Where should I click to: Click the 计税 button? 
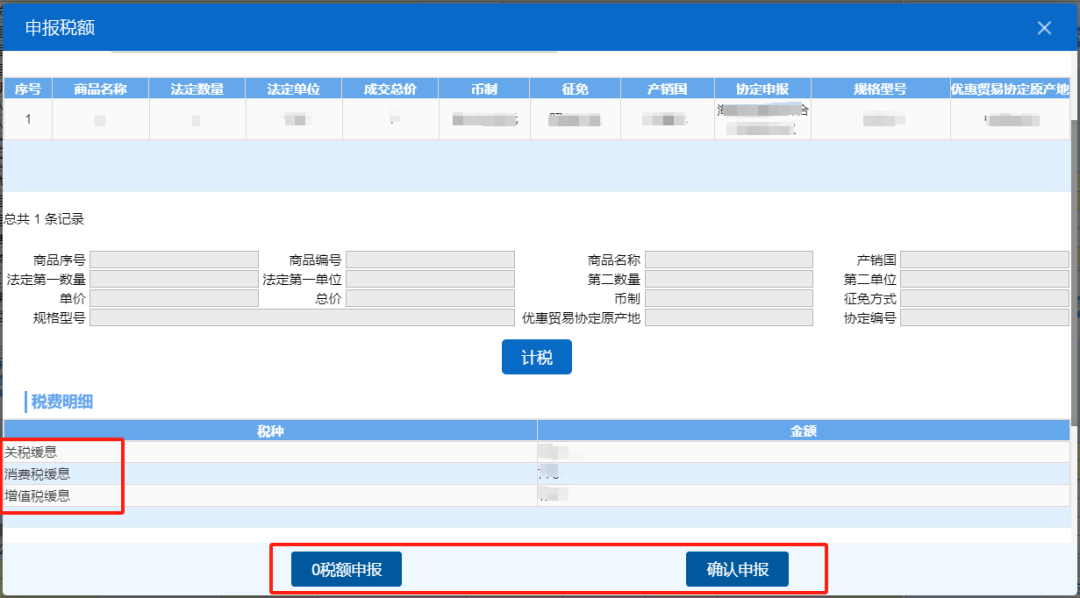536,357
